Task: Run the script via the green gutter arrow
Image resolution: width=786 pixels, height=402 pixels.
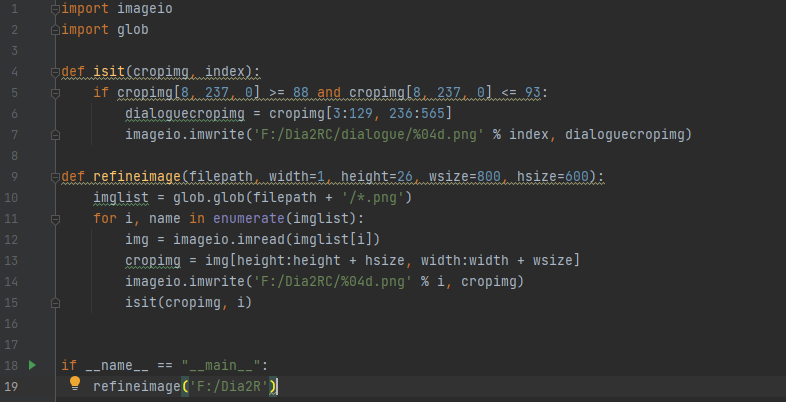Action: point(33,365)
